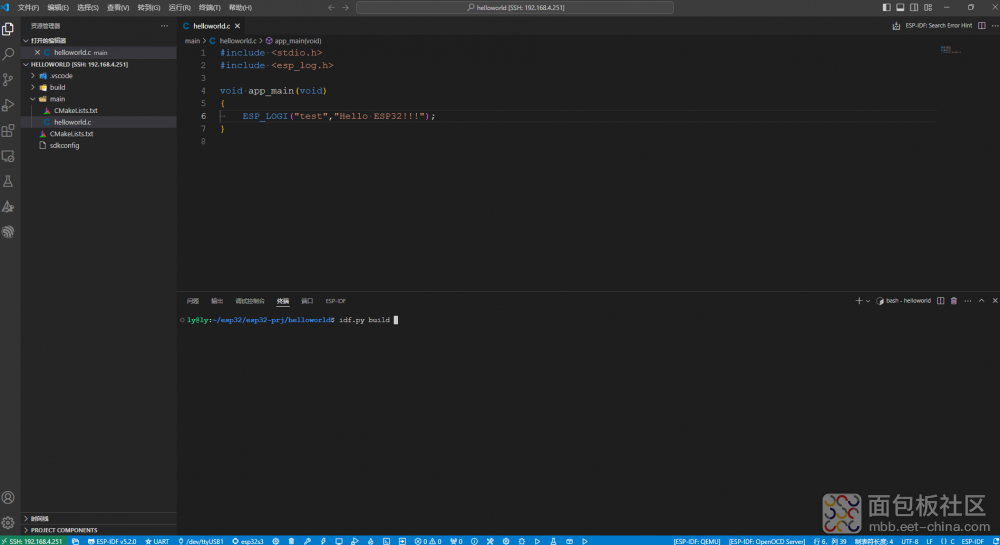Open the 终端(T) menu in menu bar
Viewport: 1000px width, 545px height.
[209, 7]
